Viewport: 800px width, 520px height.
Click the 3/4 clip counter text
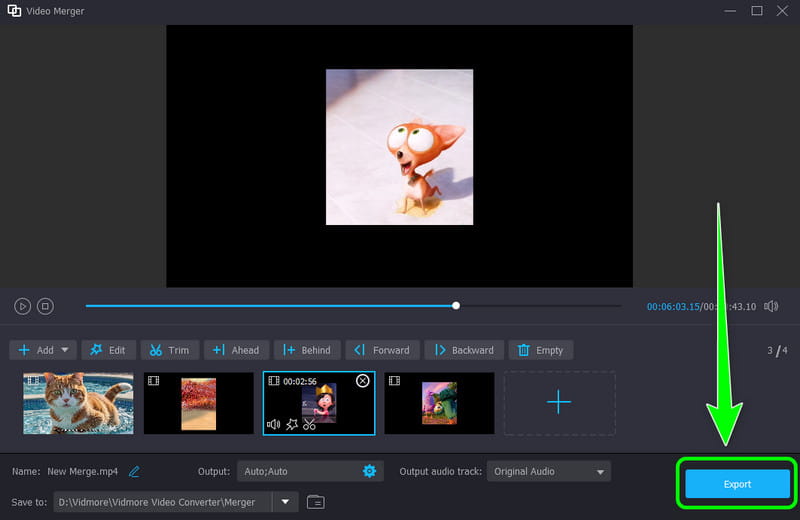778,351
